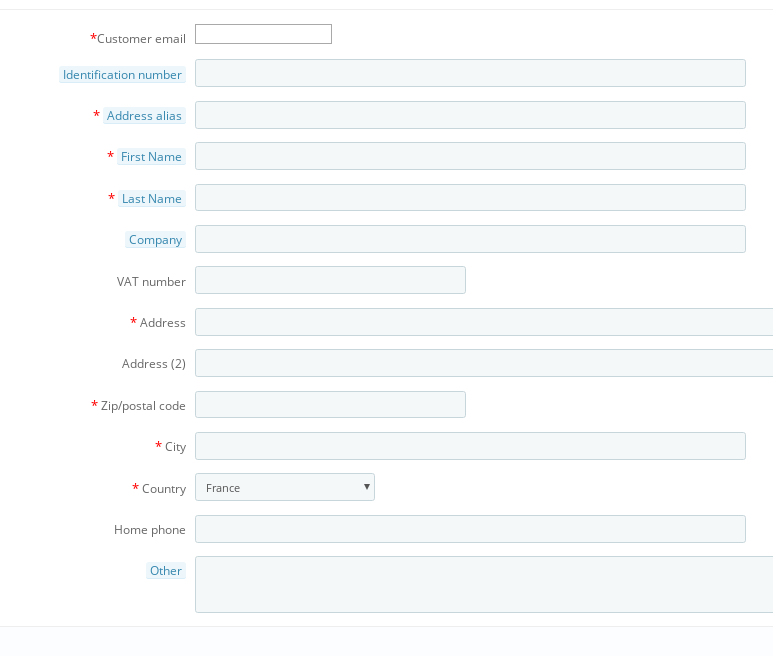773x656 pixels.
Task: Click the Home phone input field
Action: tap(470, 529)
